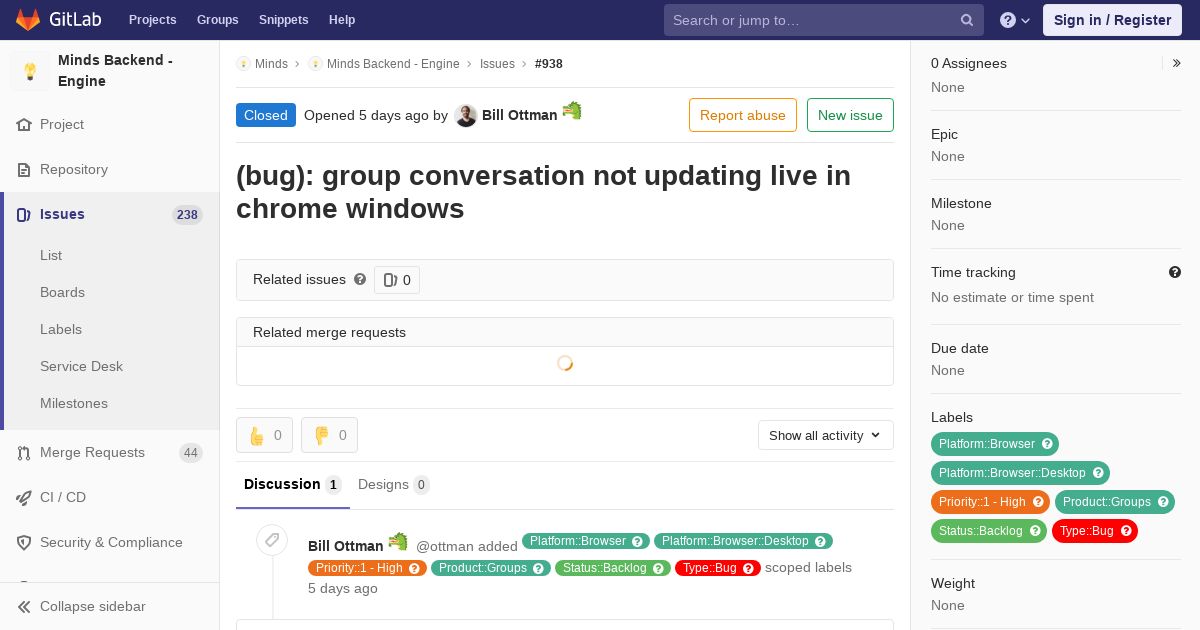Click the label tag icon in activity timeline
The width and height of the screenshot is (1200, 630).
point(271,540)
